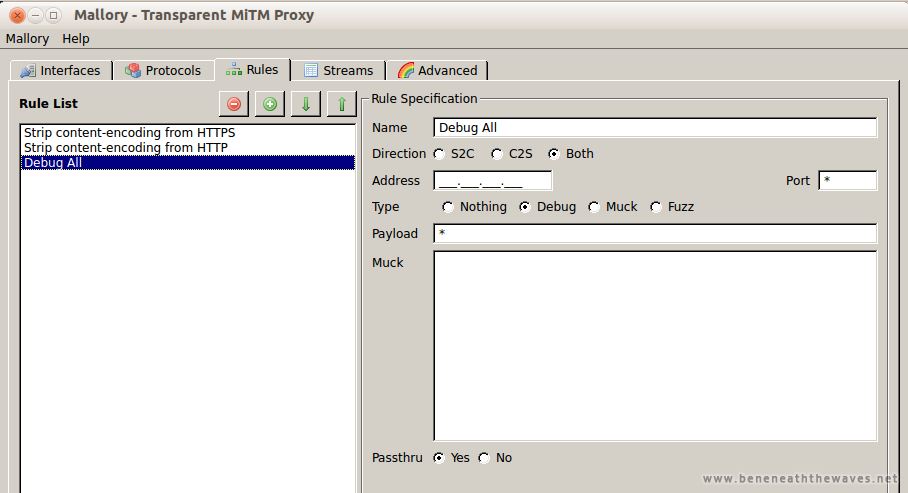This screenshot has width=908, height=493.
Task: Click the Address input field
Action: (493, 180)
